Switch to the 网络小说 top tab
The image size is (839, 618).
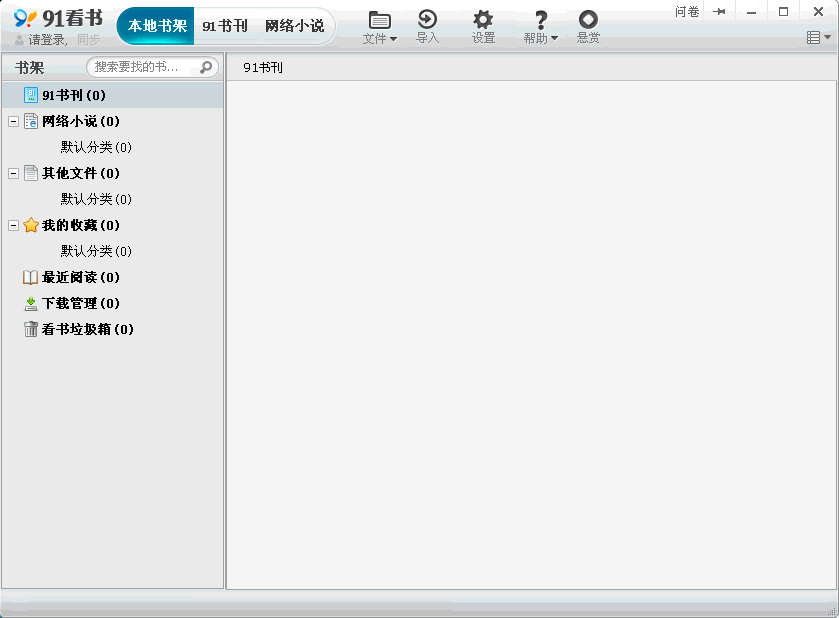click(x=295, y=26)
